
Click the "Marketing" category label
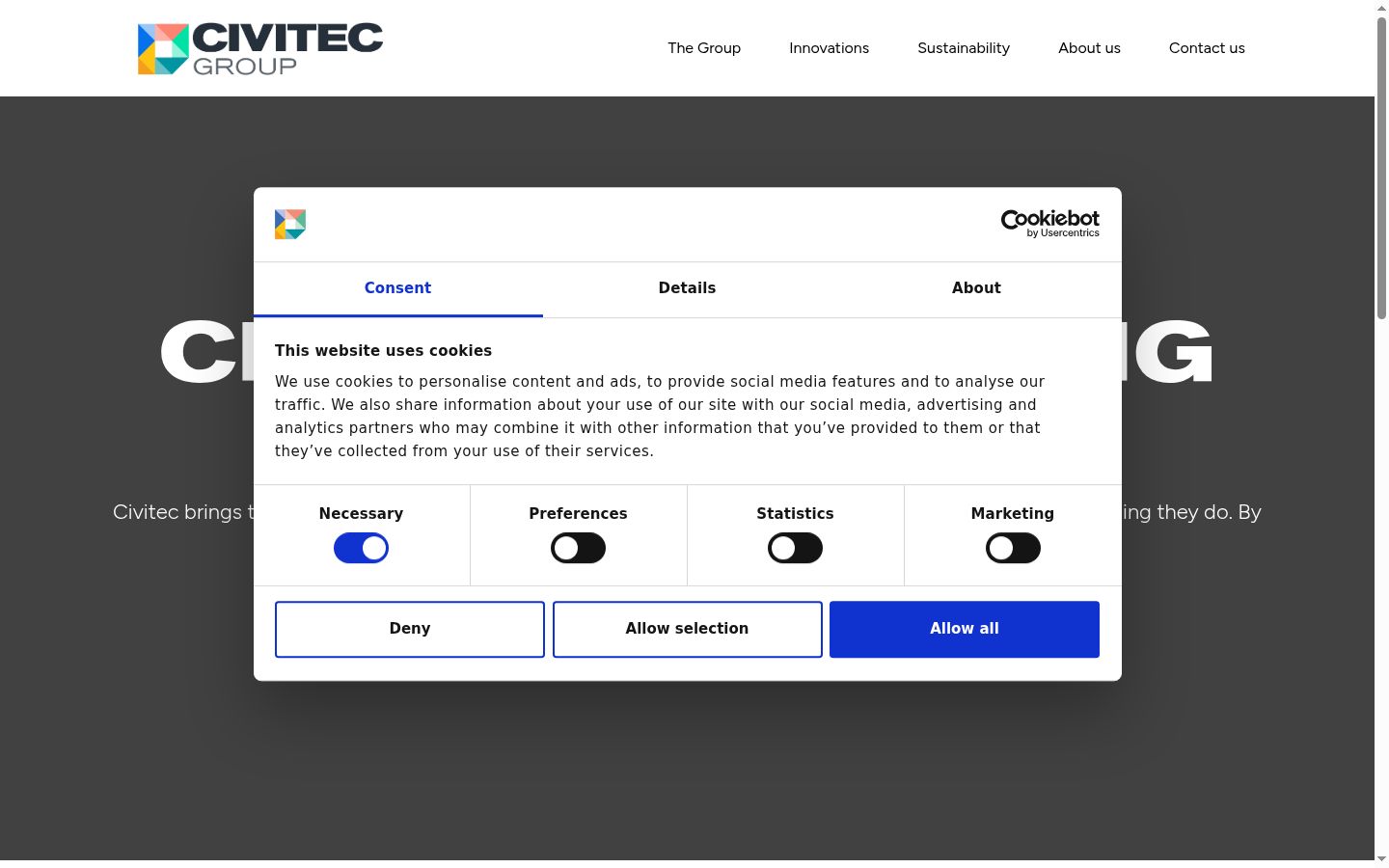[x=1013, y=514]
